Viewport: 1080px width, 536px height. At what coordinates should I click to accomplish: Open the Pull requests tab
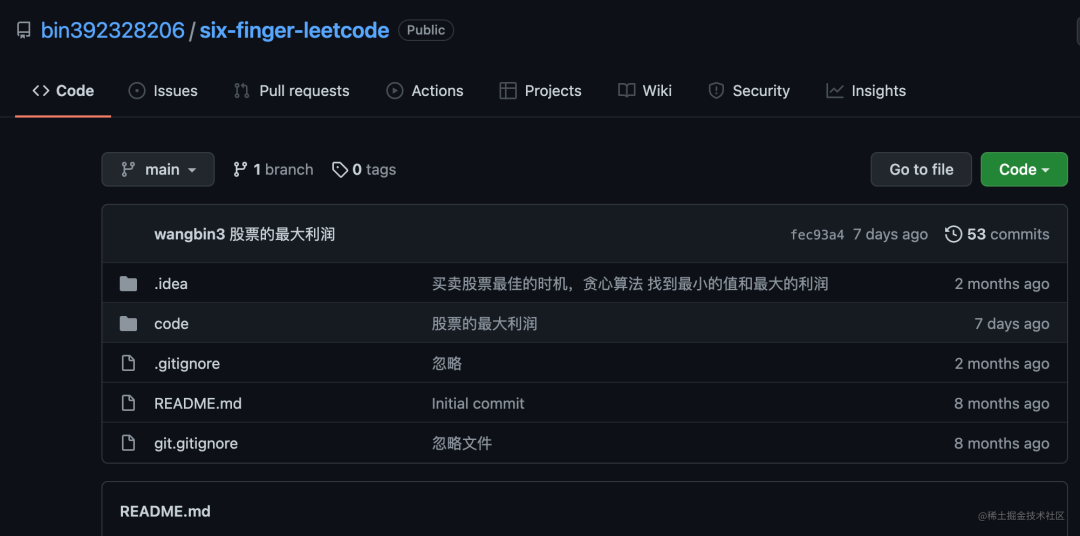click(x=291, y=91)
